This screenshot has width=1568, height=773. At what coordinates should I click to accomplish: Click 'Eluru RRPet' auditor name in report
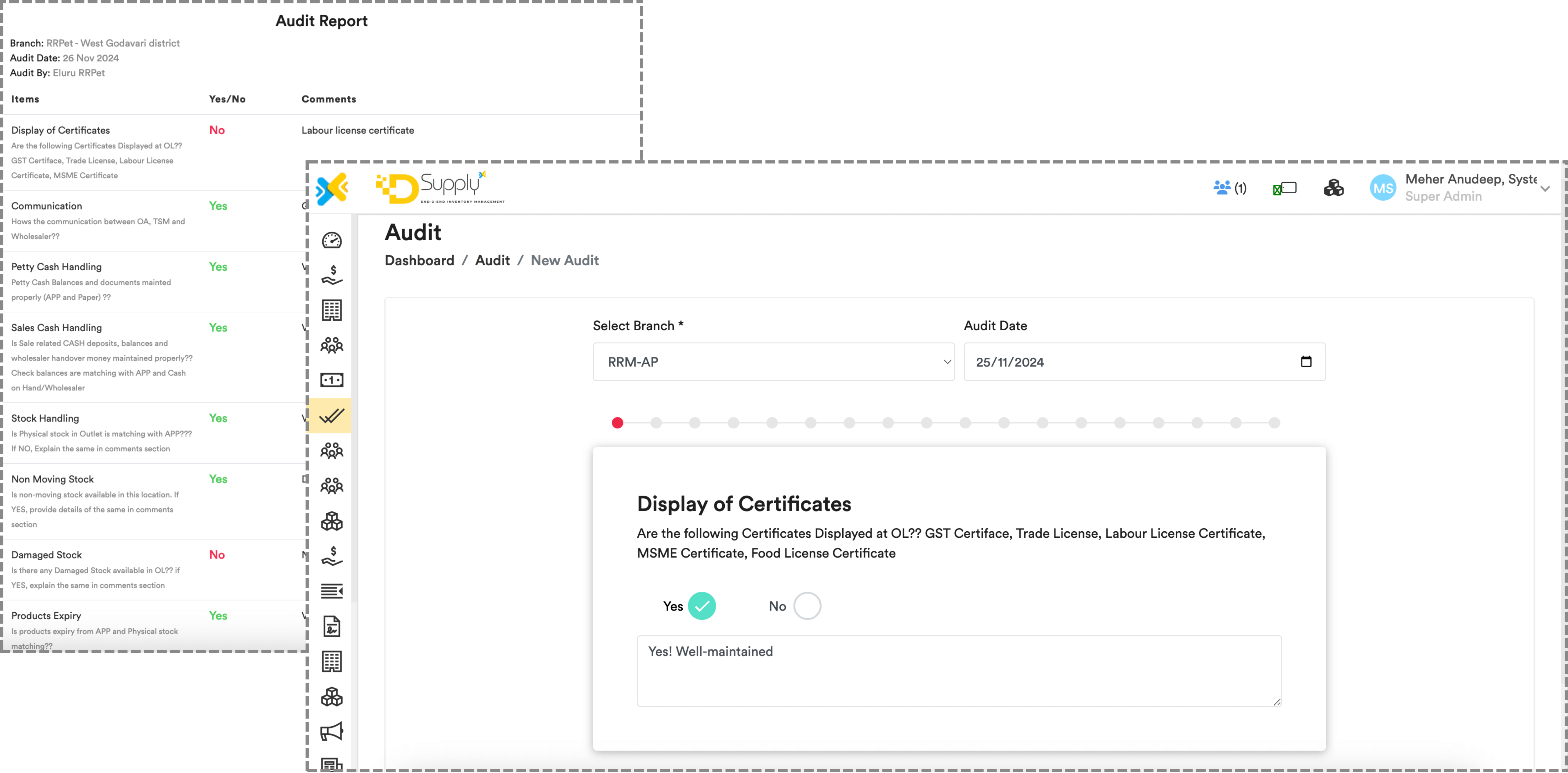point(78,73)
